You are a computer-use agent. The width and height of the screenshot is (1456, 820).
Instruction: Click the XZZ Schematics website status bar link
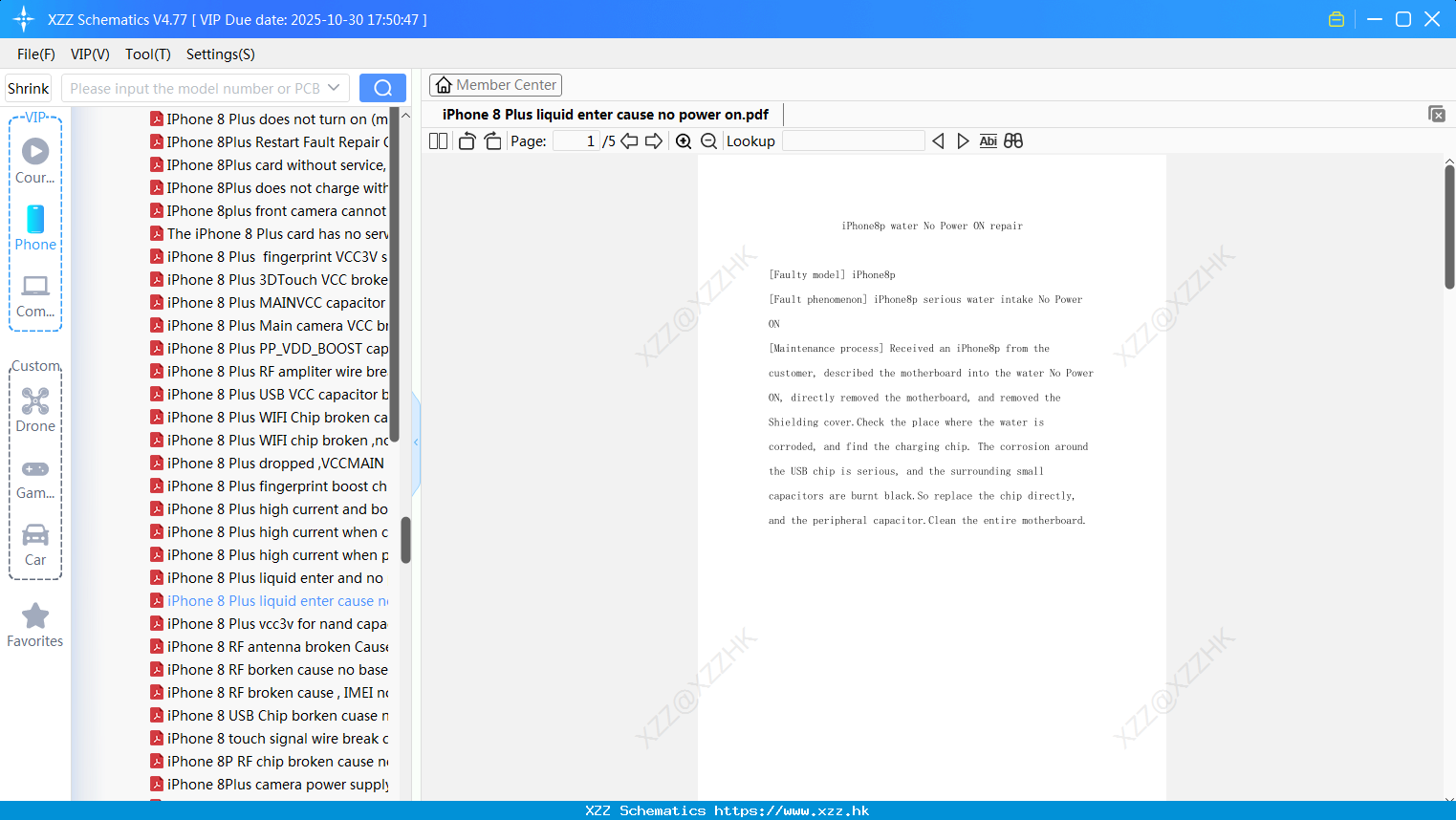[728, 810]
